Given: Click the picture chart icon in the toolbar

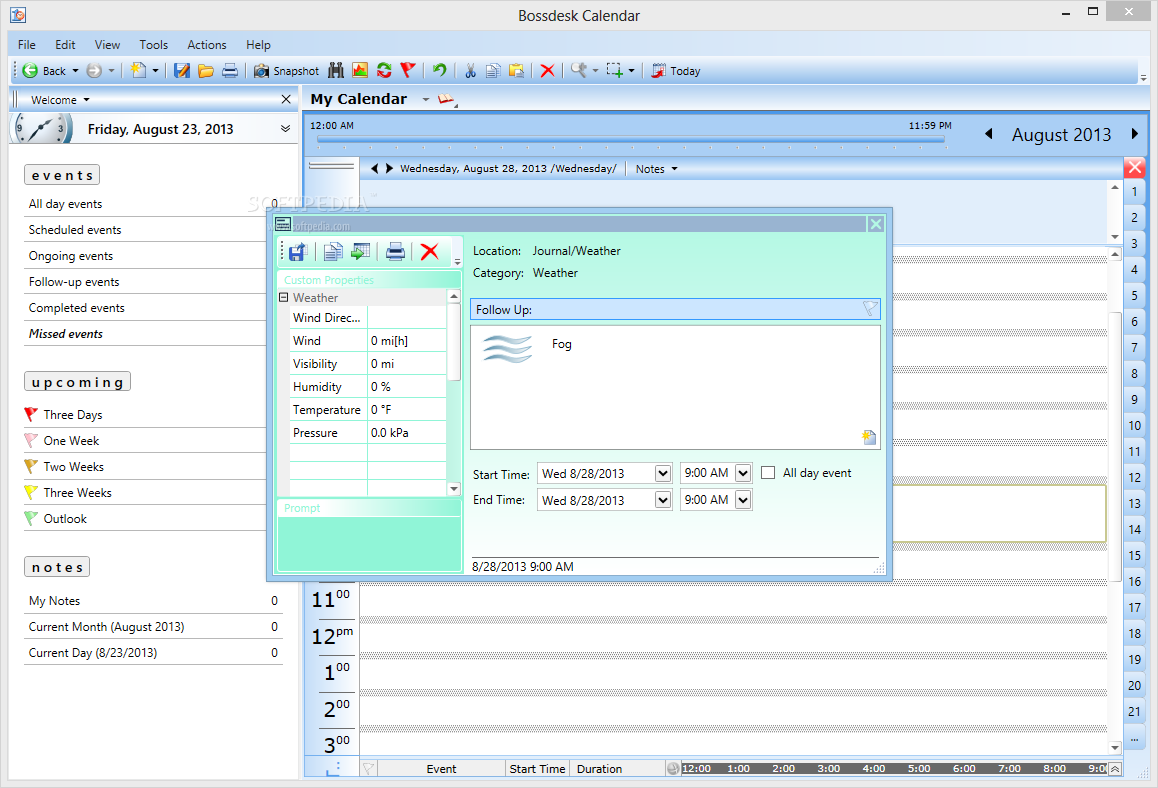Looking at the screenshot, I should coord(360,71).
